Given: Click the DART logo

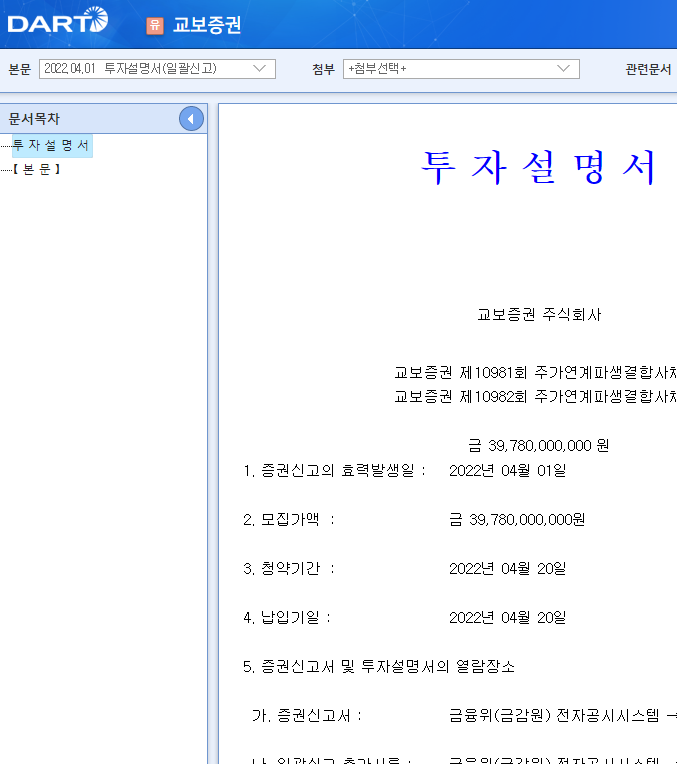Looking at the screenshot, I should (58, 20).
